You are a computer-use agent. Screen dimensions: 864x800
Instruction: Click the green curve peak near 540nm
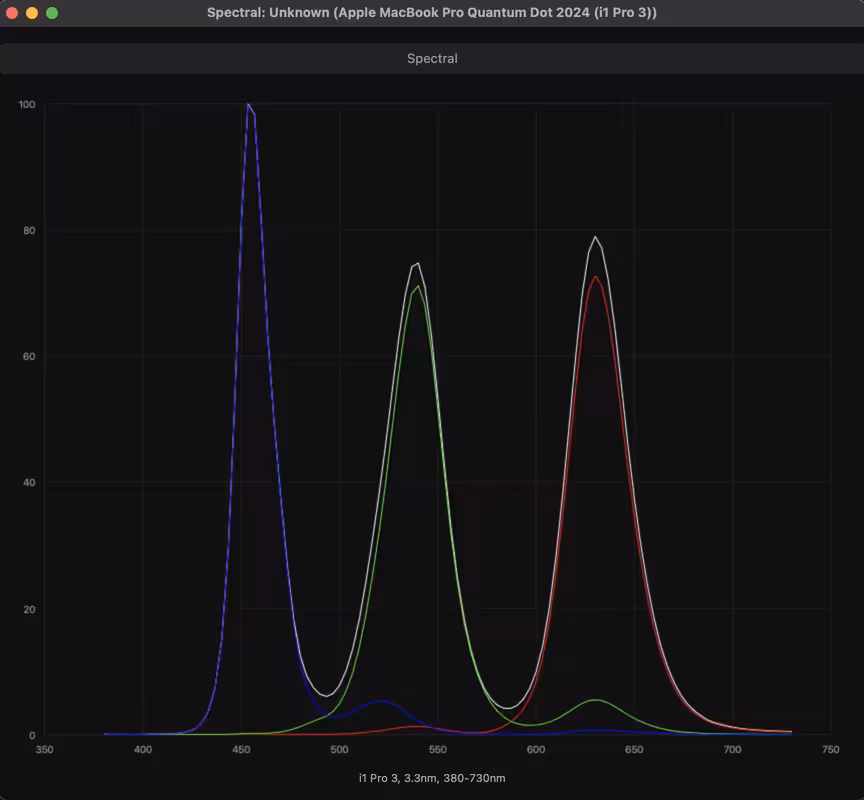[418, 287]
